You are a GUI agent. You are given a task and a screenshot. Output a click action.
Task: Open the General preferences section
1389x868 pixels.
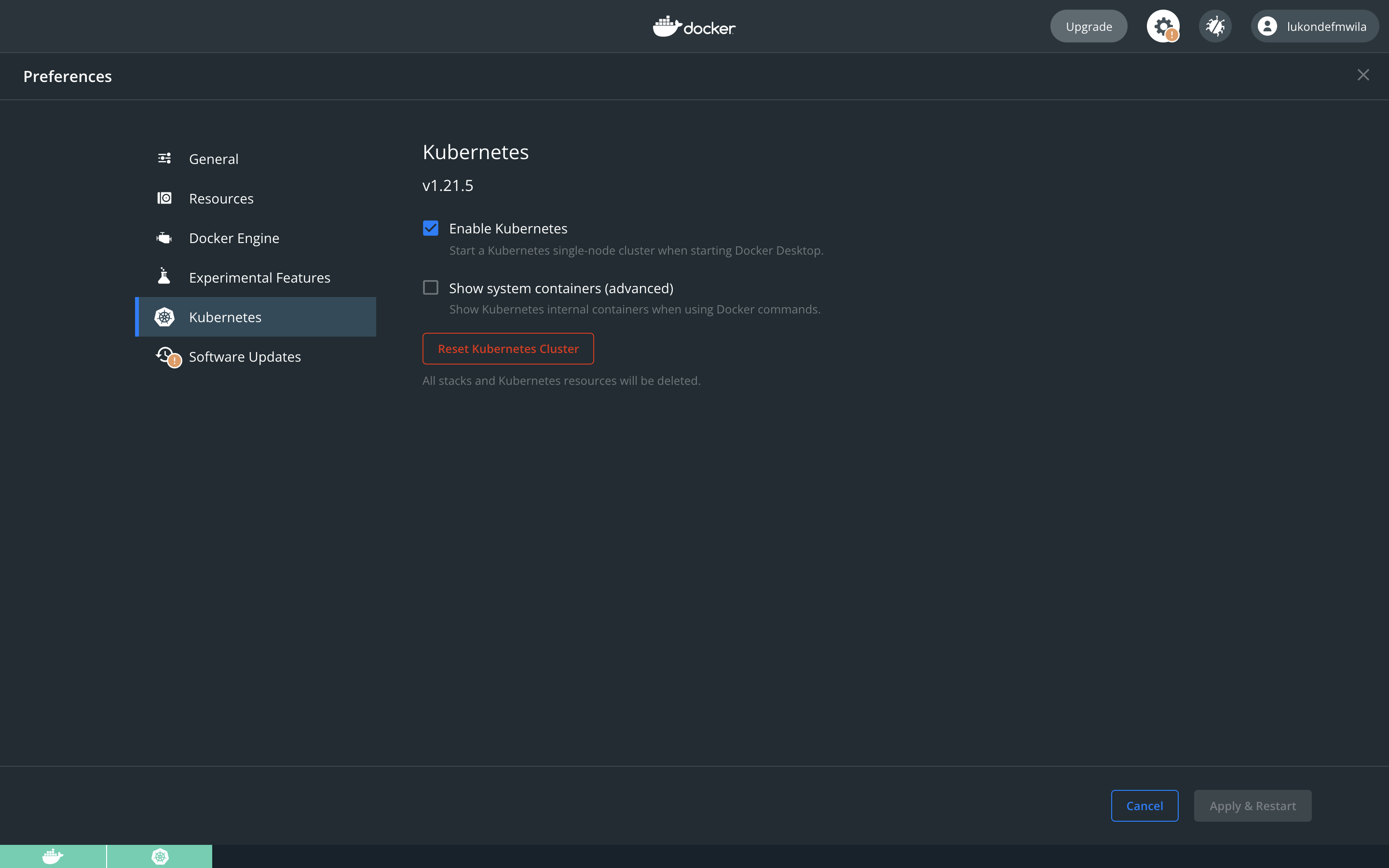(256, 159)
